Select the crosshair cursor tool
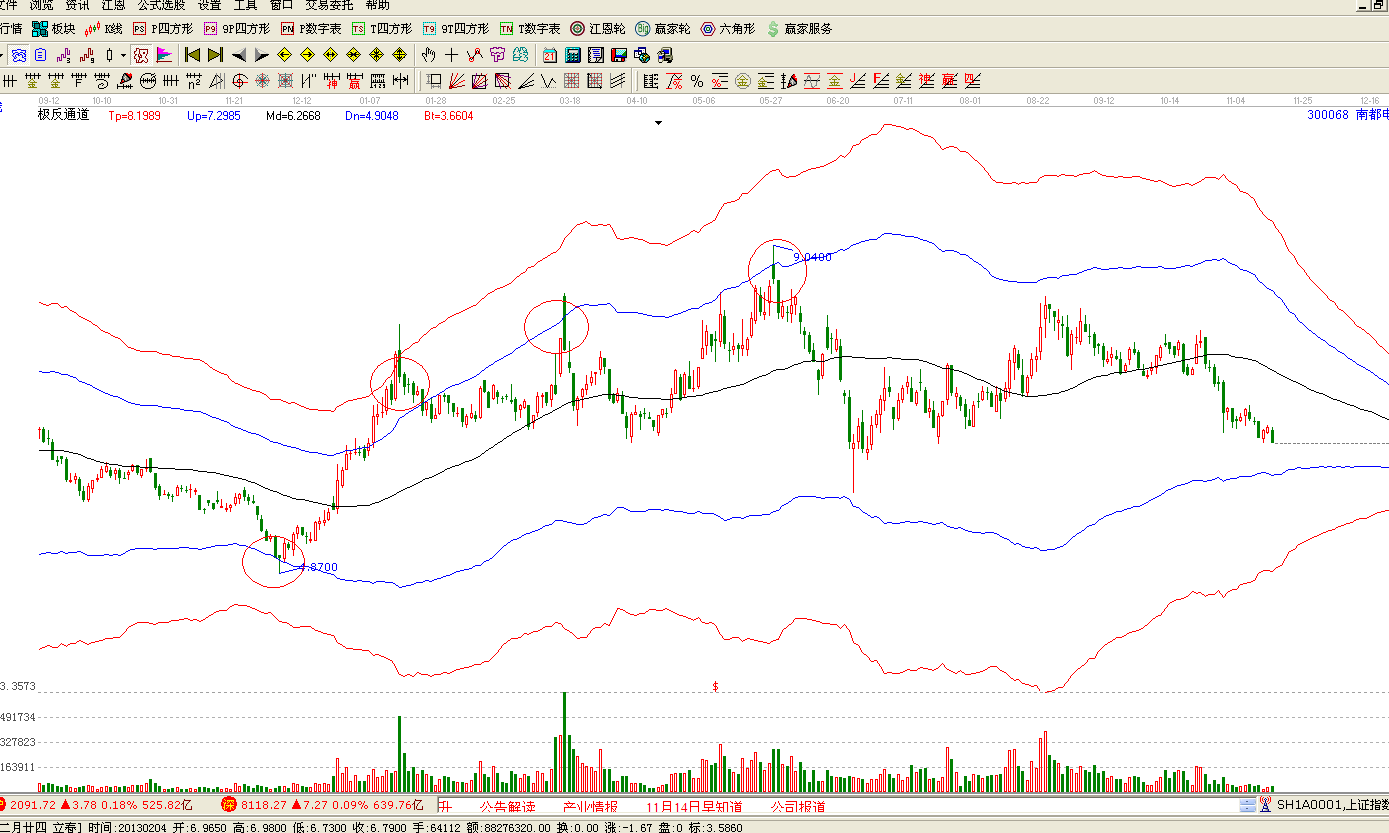Image resolution: width=1389 pixels, height=833 pixels. coord(452,55)
